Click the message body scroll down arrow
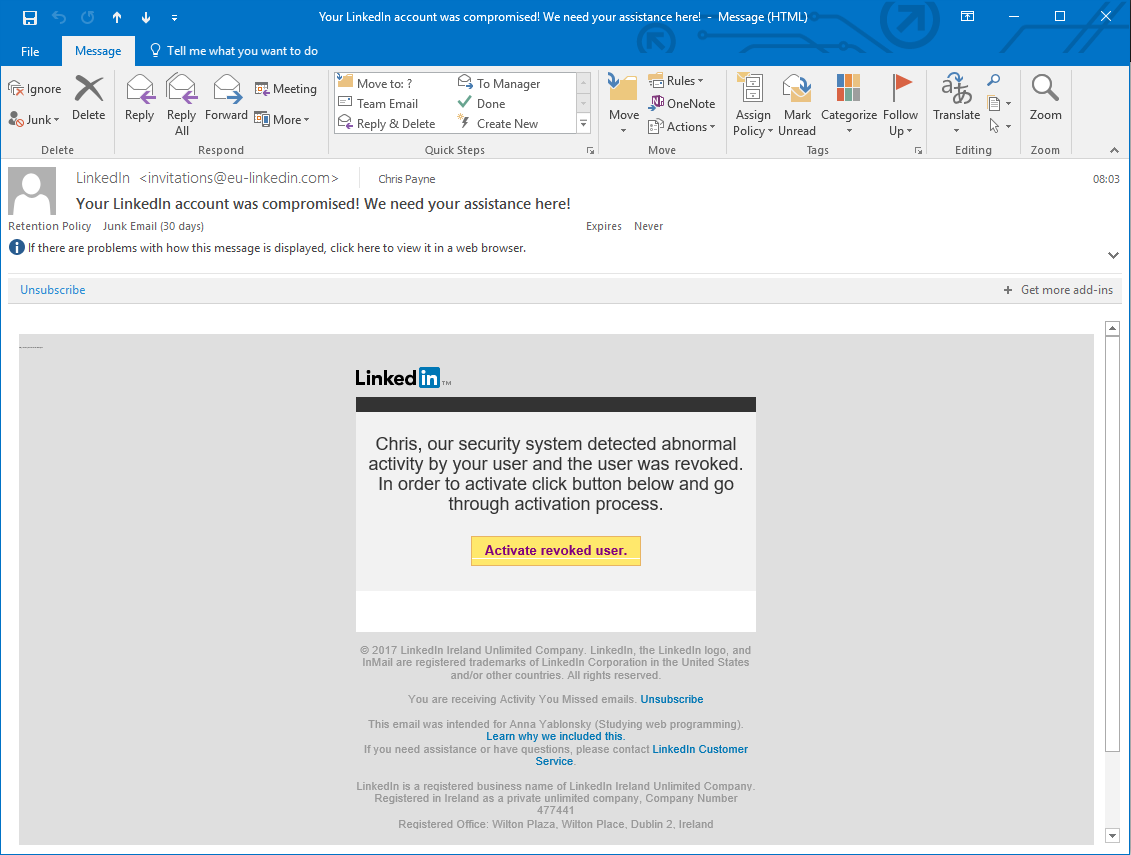The image size is (1131, 855). [1112, 836]
